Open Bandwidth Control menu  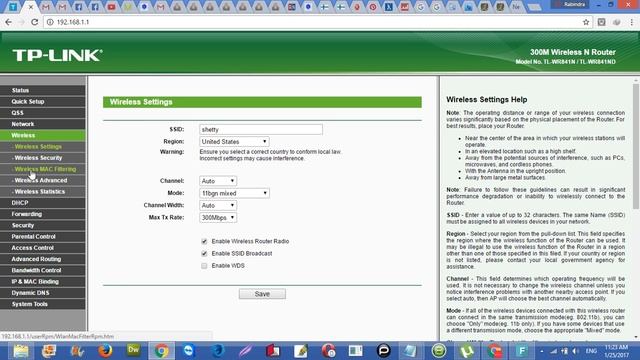click(43, 270)
